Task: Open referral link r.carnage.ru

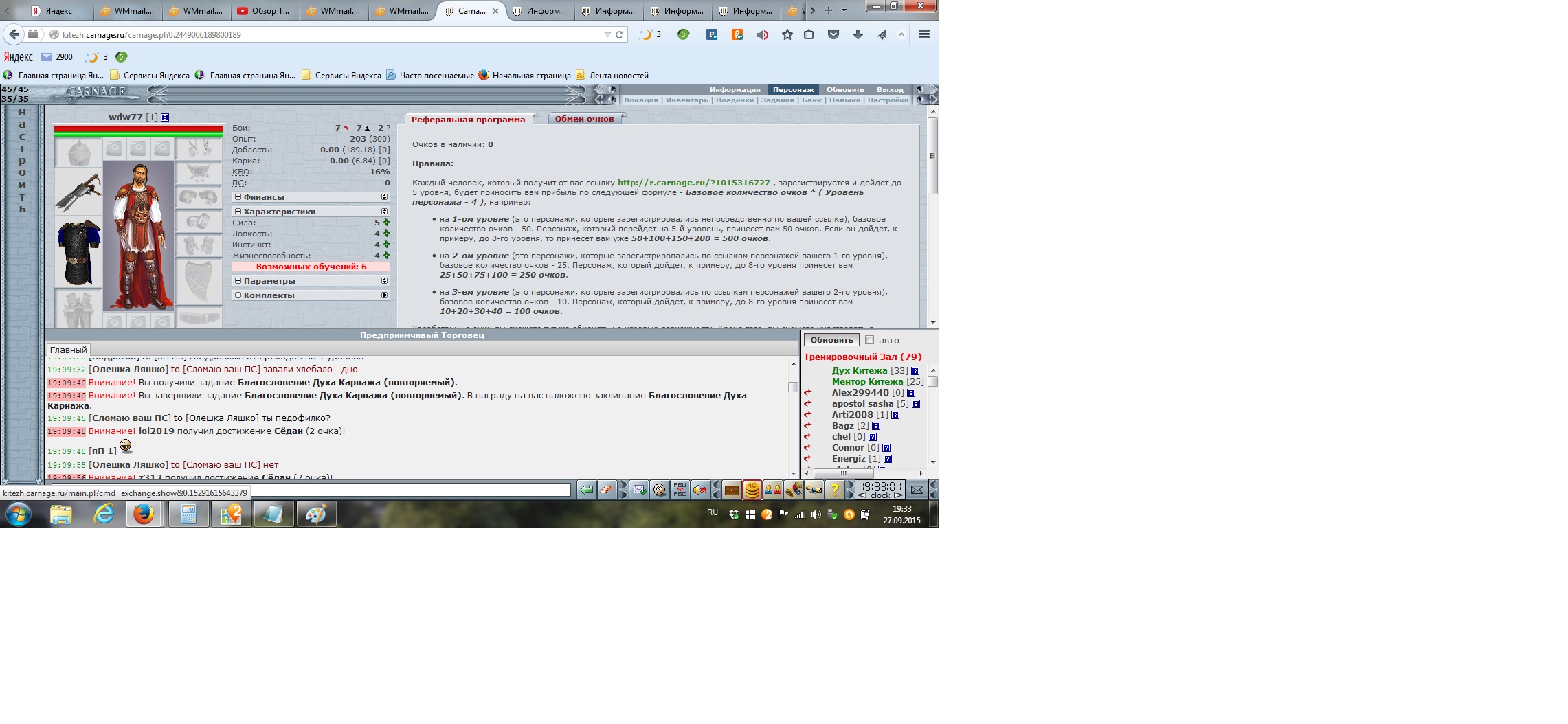Action: tap(694, 183)
